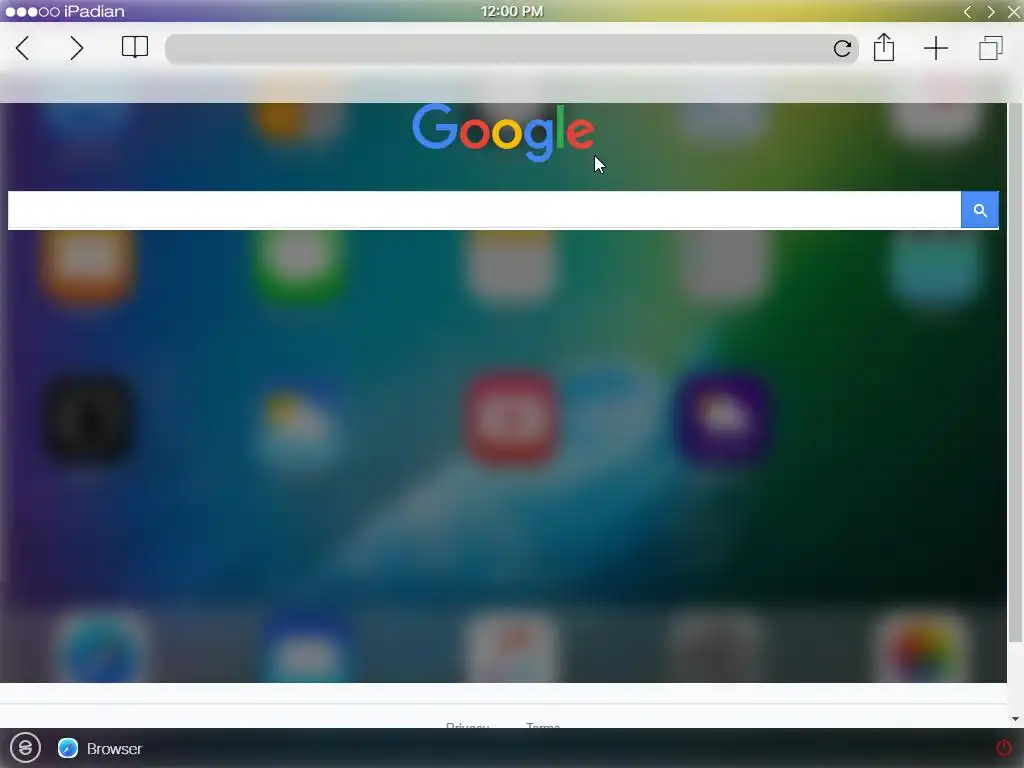Go back with the browser back arrow
1024x768 pixels.
point(23,48)
